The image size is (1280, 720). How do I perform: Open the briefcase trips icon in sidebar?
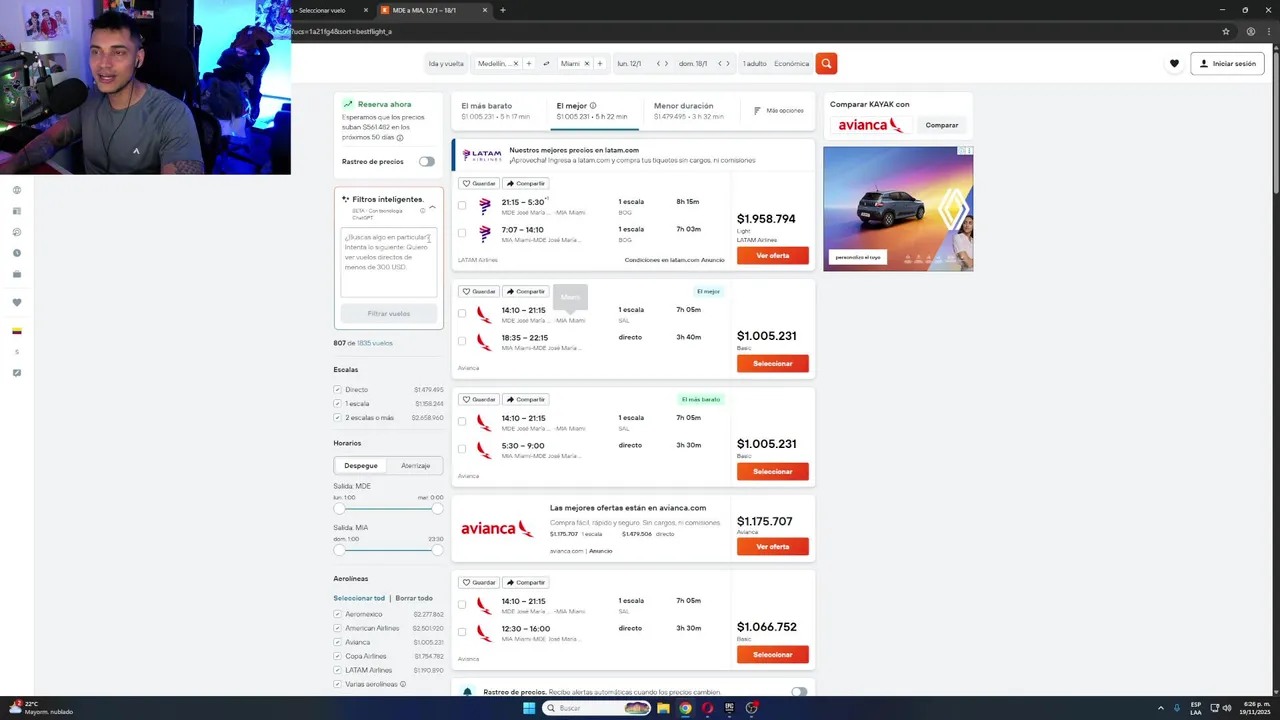17,274
